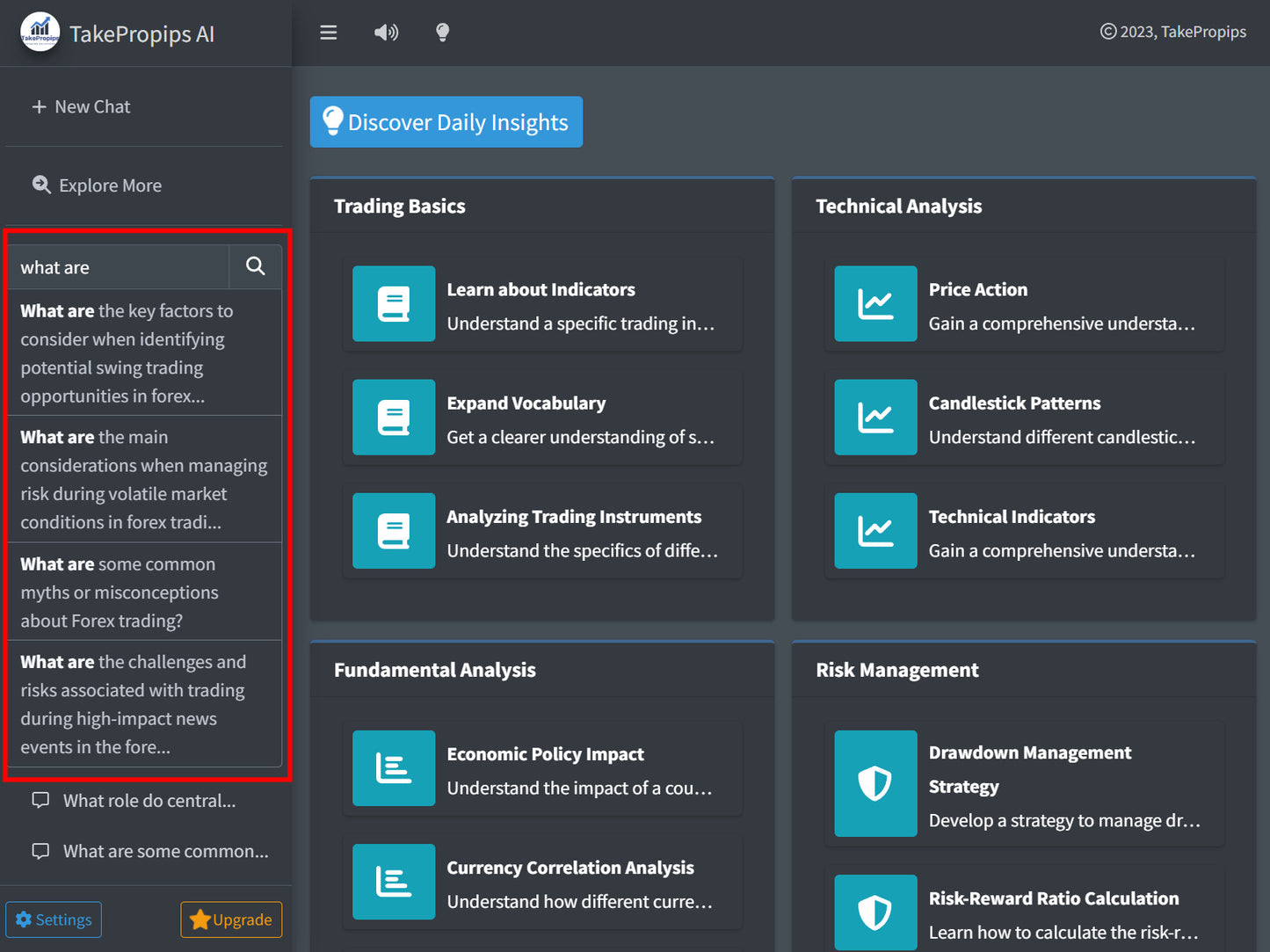Click chat icon beside 'What are some common...'
1270x952 pixels.
coord(40,851)
